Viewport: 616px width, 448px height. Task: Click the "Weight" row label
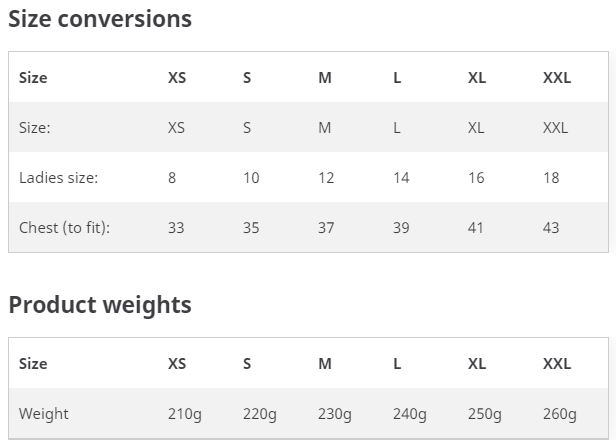(x=44, y=414)
